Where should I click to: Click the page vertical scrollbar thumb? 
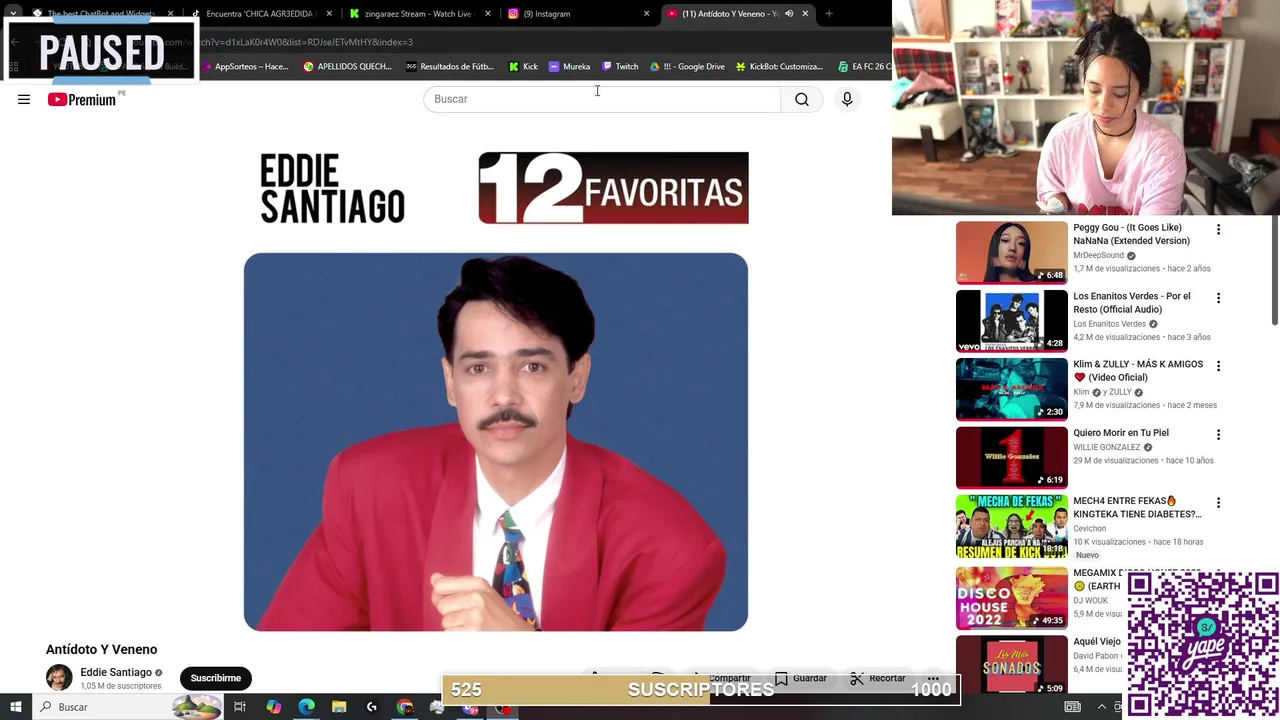[1274, 270]
